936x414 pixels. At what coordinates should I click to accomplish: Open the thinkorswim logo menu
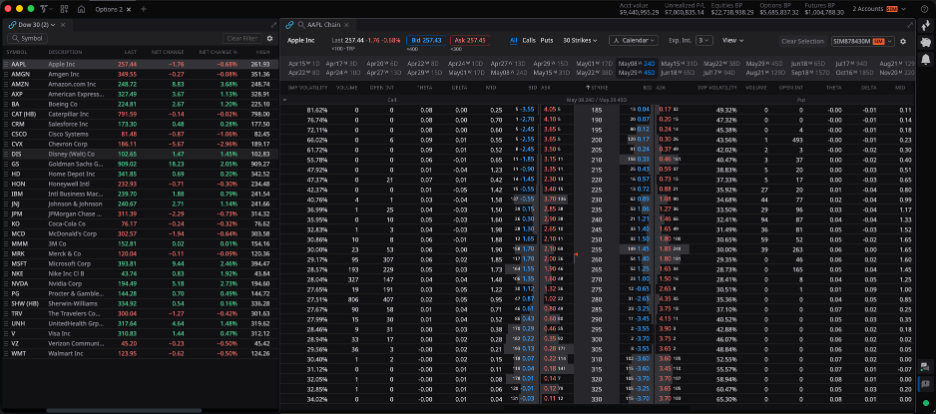click(x=46, y=9)
